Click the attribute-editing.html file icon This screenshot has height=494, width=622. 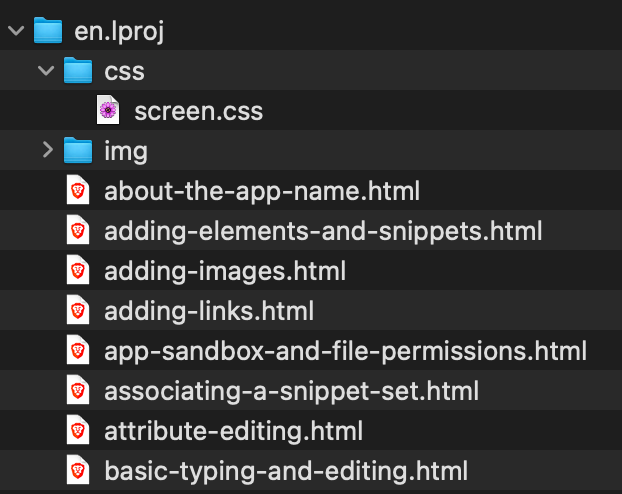click(x=78, y=431)
